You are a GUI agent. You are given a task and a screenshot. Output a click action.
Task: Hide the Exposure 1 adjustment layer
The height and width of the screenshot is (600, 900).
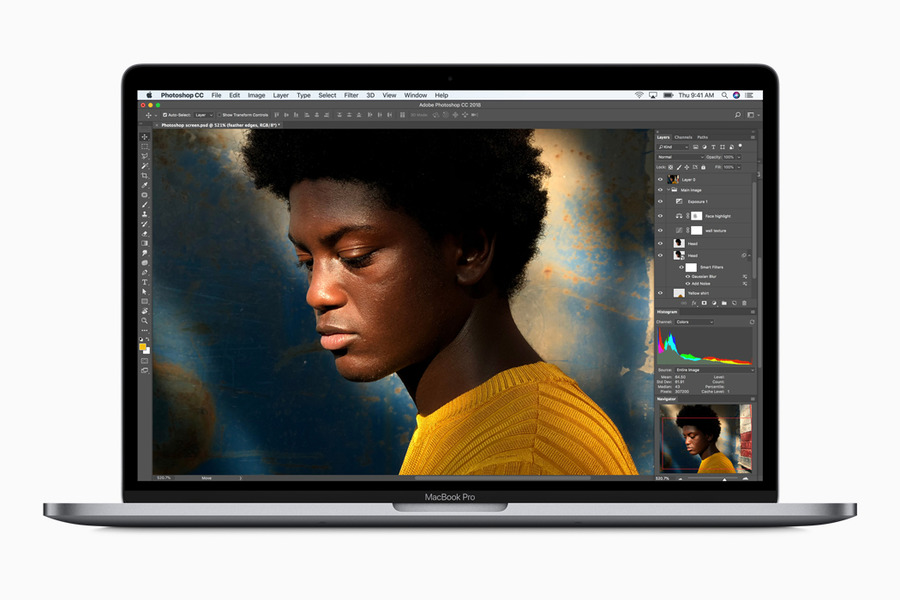point(660,202)
